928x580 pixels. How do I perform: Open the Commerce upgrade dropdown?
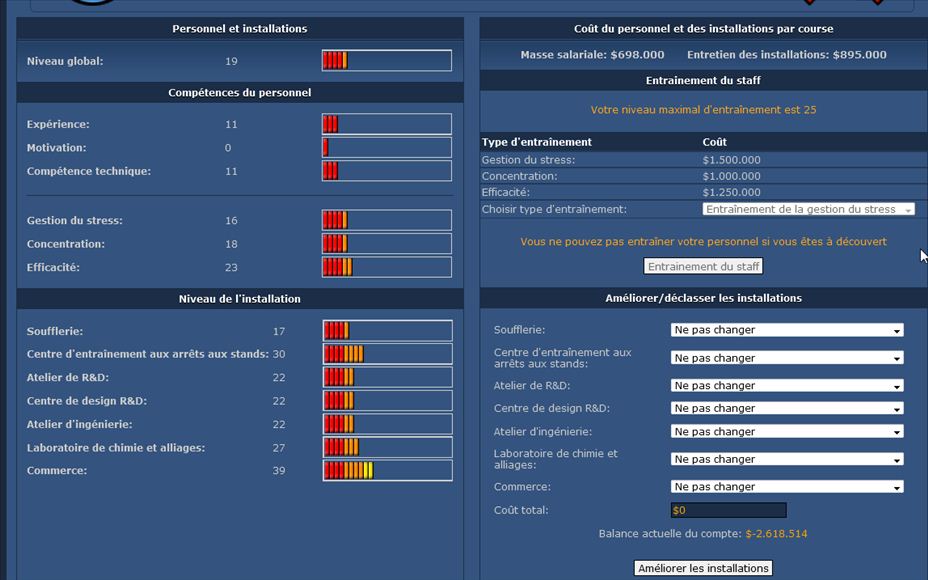787,486
